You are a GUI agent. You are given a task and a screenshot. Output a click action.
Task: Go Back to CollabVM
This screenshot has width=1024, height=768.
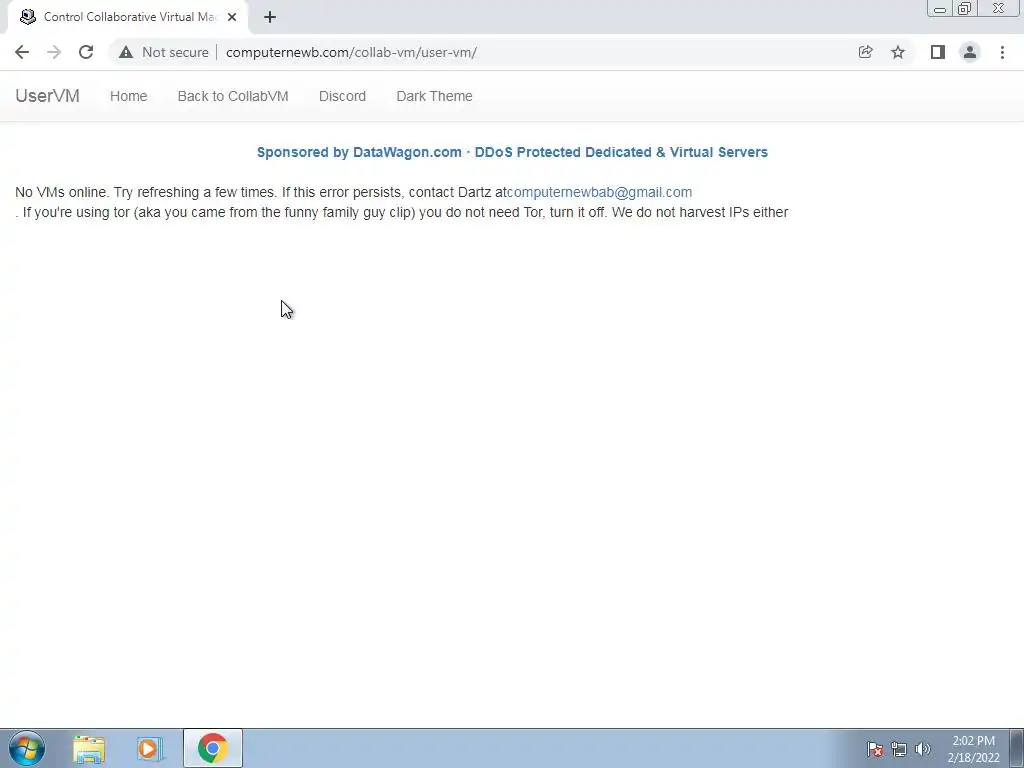tap(233, 96)
